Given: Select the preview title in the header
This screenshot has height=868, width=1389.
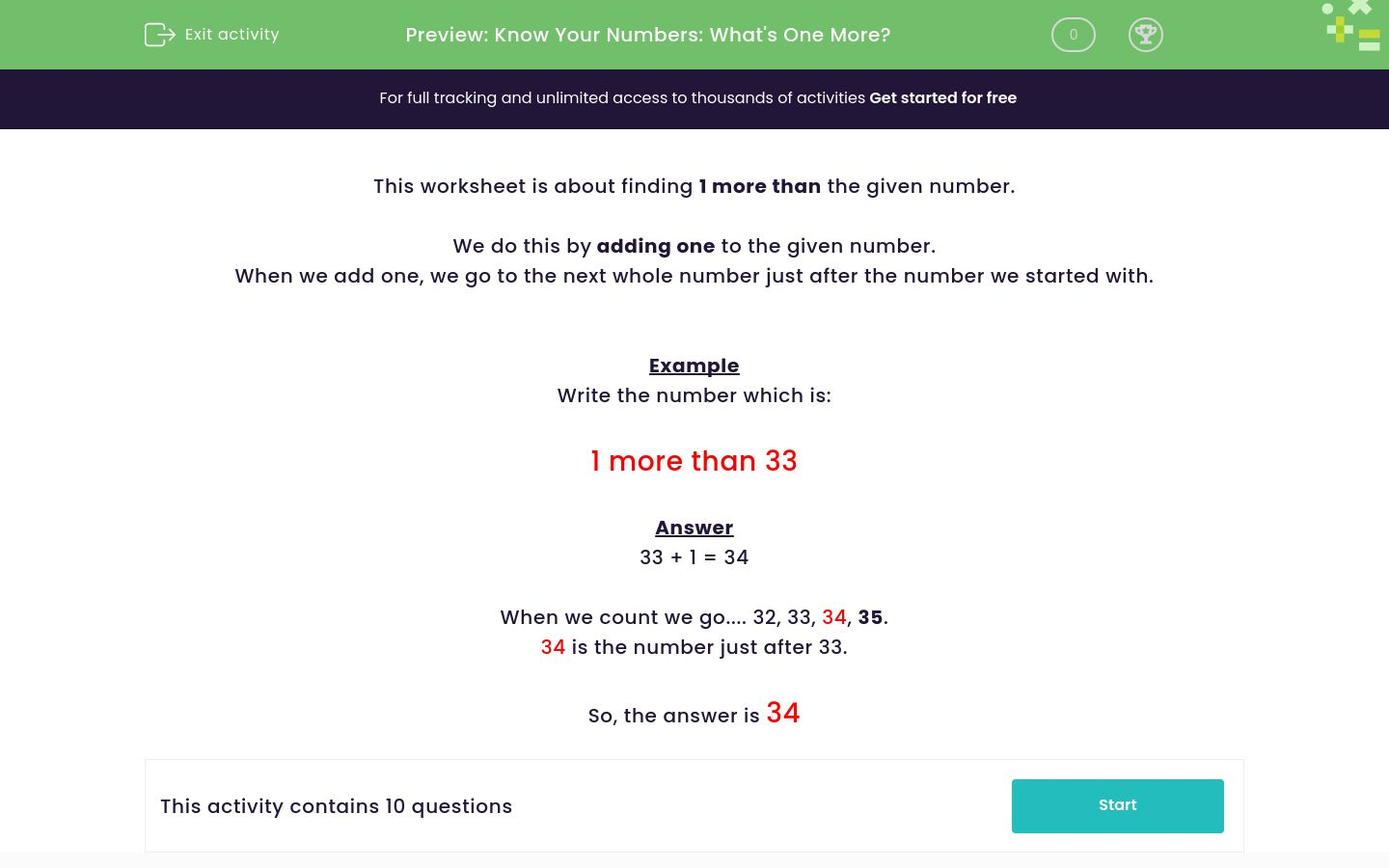Looking at the screenshot, I should (x=647, y=35).
